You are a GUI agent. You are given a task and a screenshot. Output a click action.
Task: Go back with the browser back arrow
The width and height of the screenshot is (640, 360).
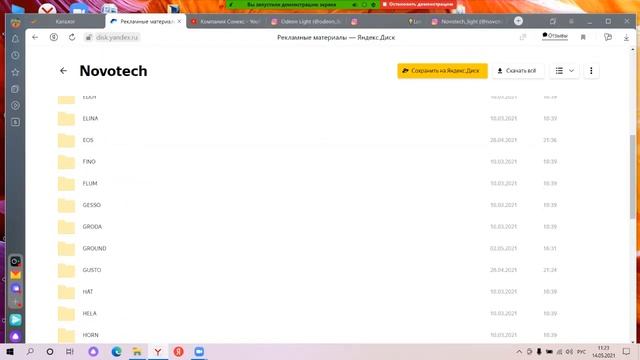click(35, 37)
